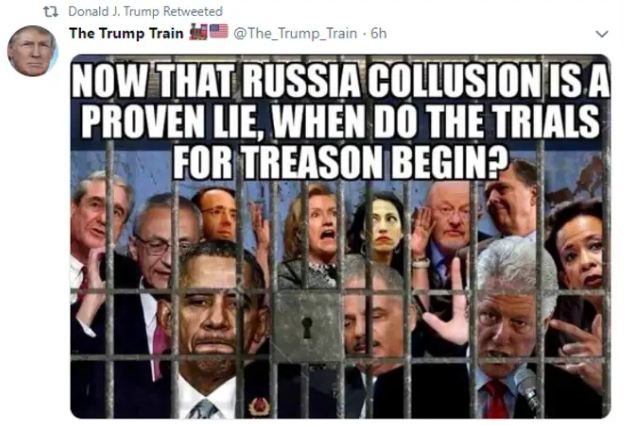The image size is (624, 425).
Task: Click the retweet arrows icon
Action: 51,12
